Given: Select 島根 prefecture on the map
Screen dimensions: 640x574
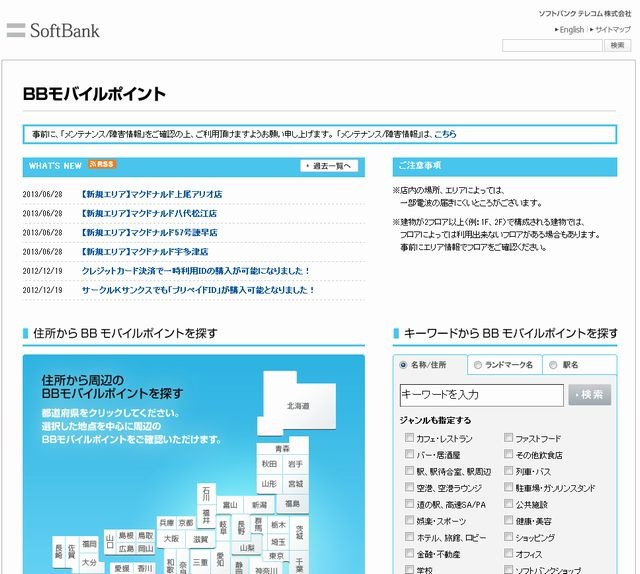Looking at the screenshot, I should (126, 535).
